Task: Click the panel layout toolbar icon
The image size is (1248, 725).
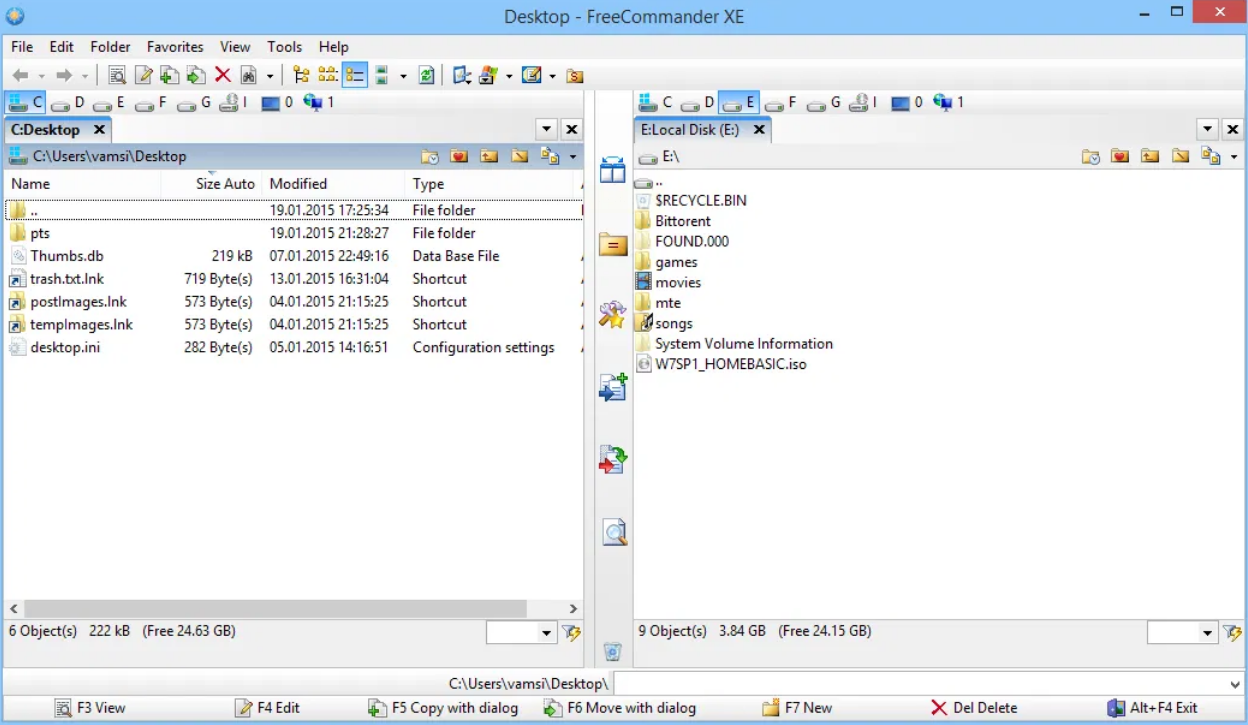Action: (x=461, y=75)
